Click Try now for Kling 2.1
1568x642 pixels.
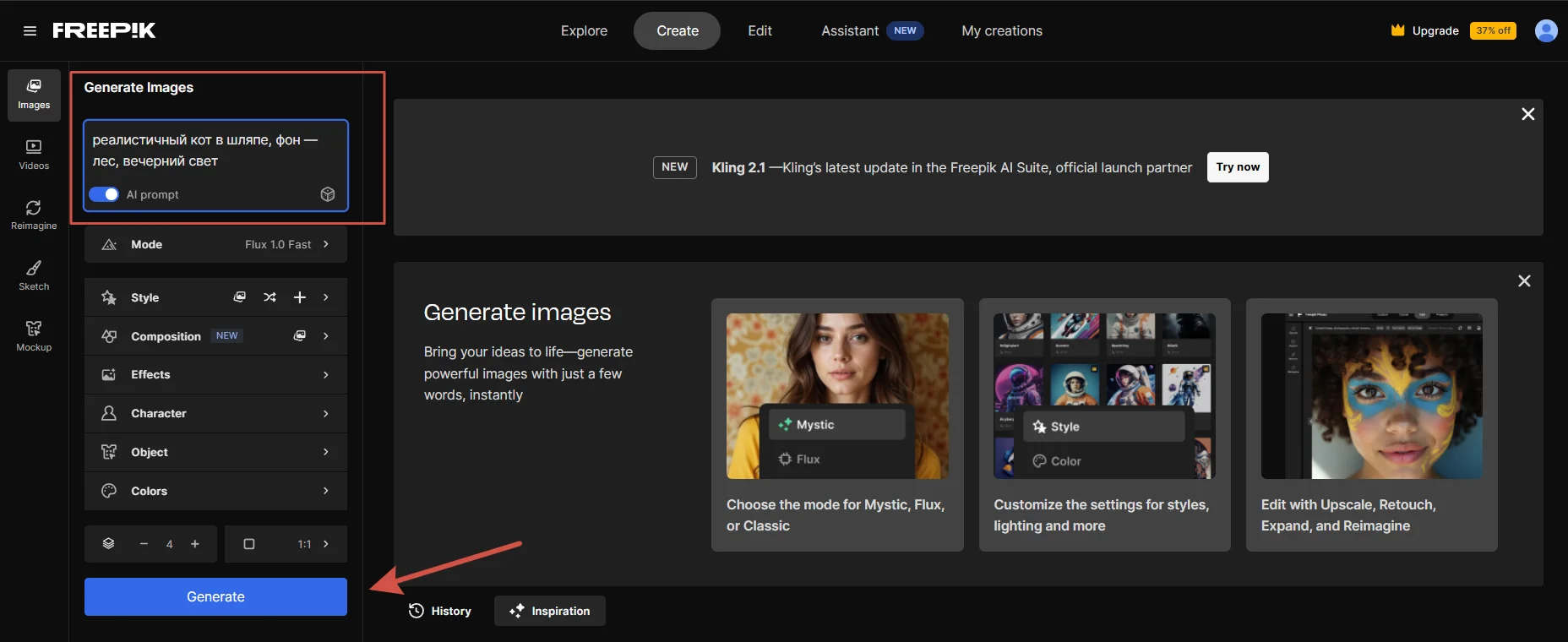tap(1237, 167)
